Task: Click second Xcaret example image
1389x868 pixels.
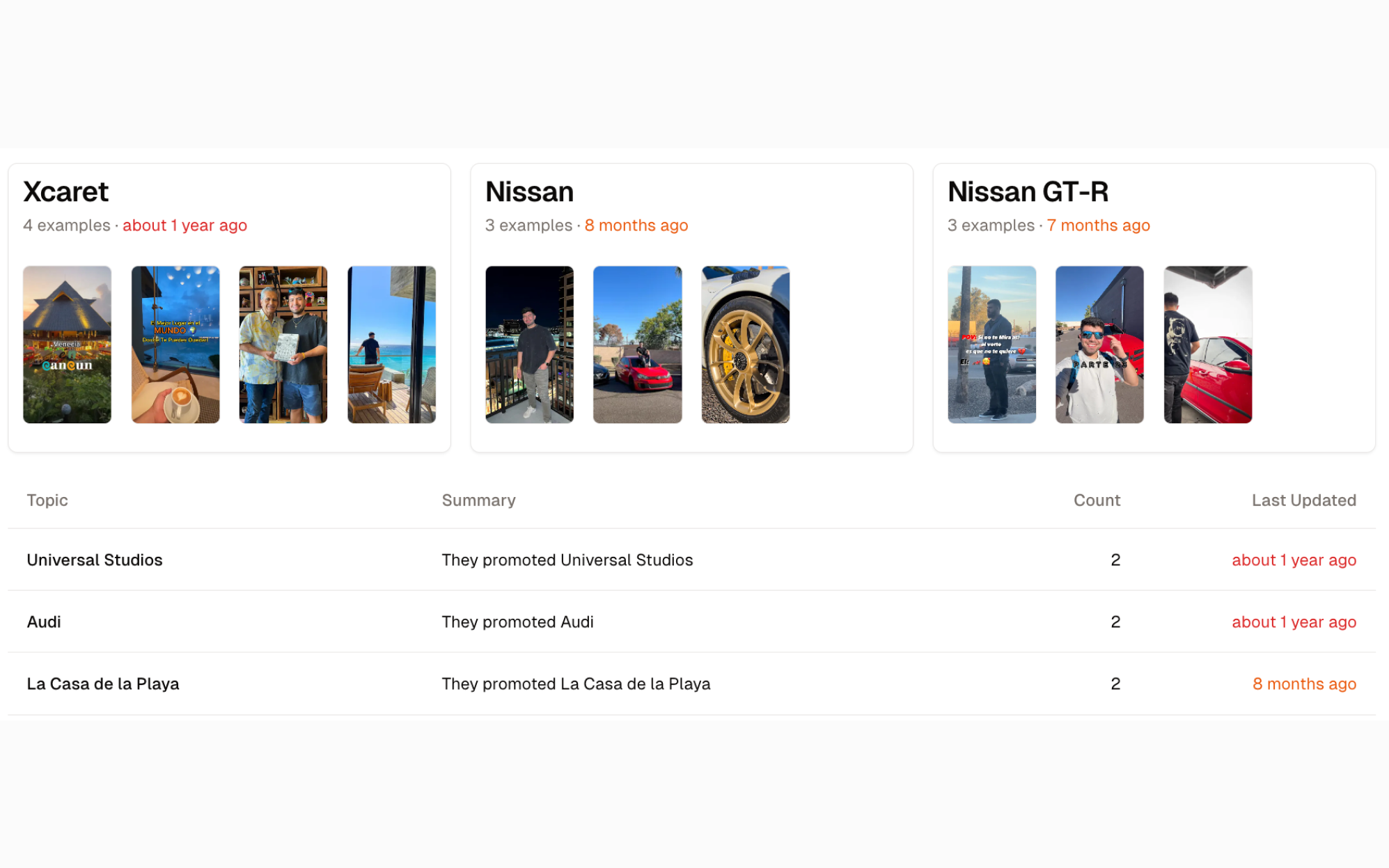Action: 175,343
